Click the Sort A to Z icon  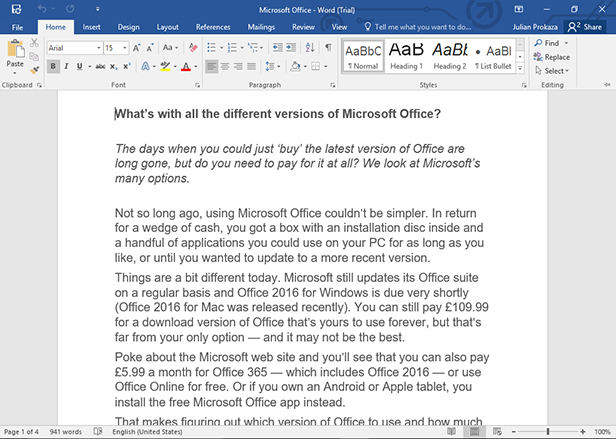[x=310, y=48]
